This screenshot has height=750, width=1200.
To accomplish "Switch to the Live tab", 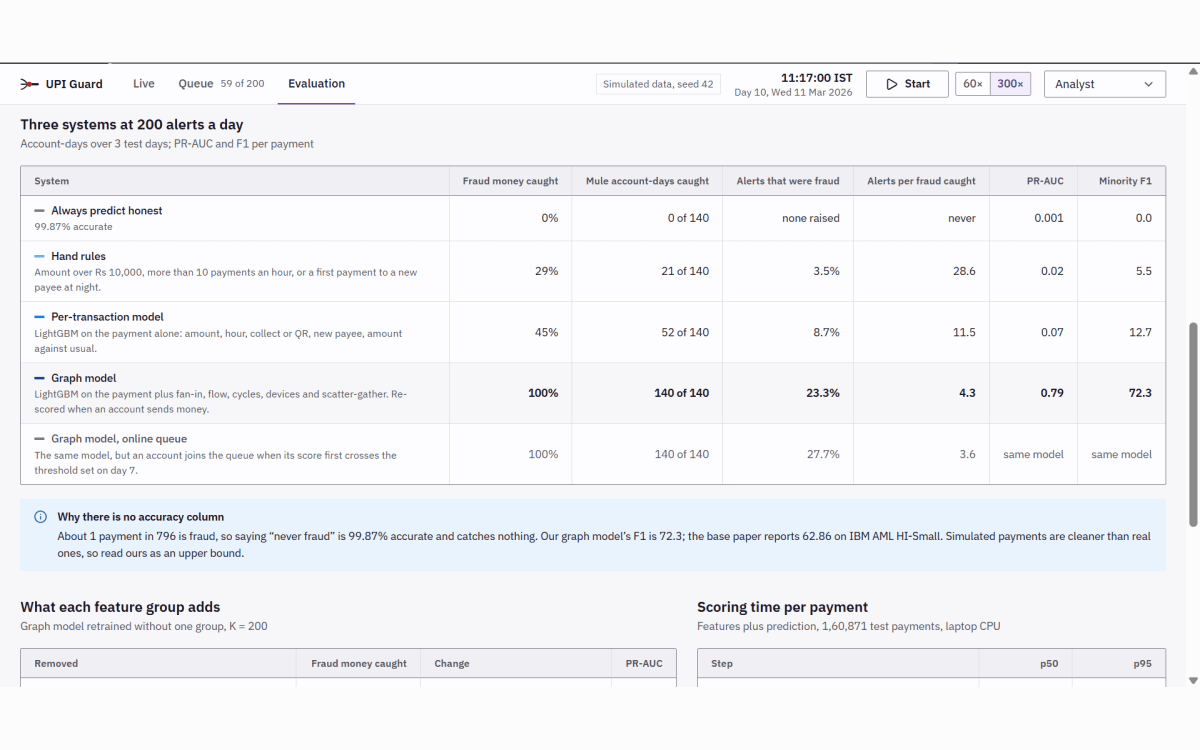I will click(x=144, y=84).
